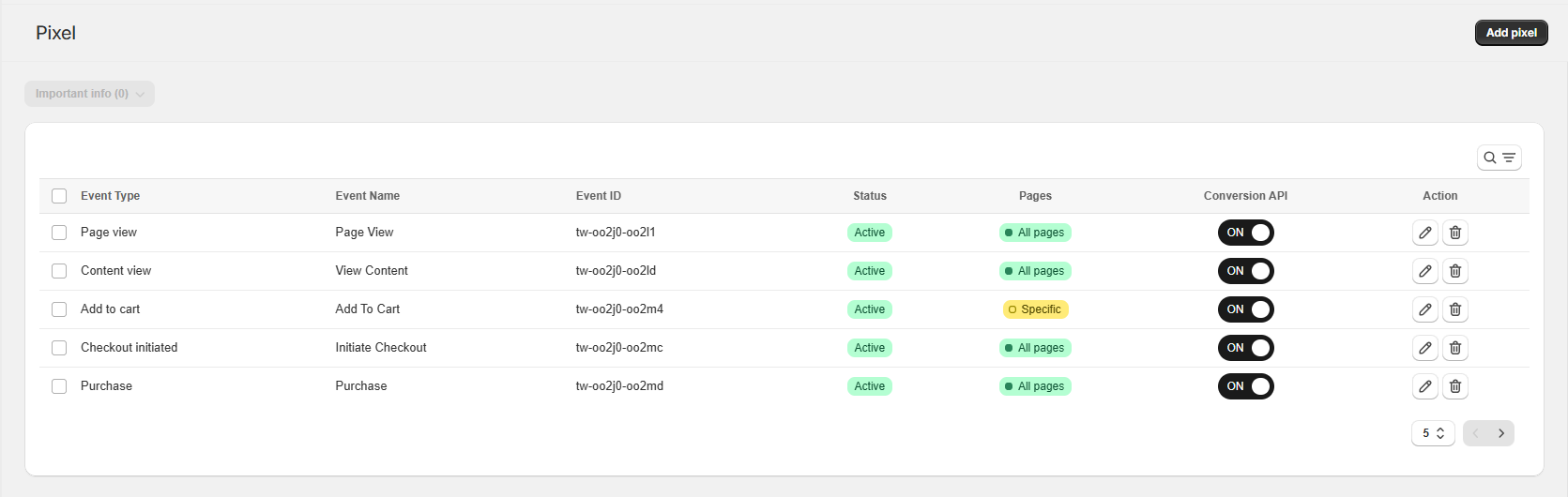1568x497 pixels.
Task: Open the search and filter tool
Action: (x=1499, y=158)
